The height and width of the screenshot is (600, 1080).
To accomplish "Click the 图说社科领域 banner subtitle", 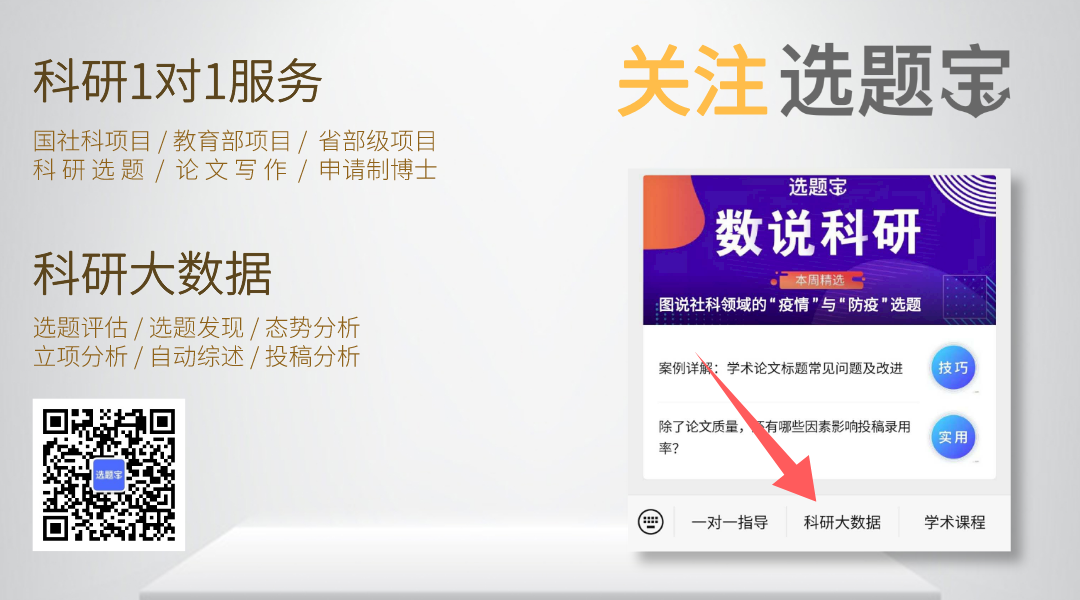I will click(x=790, y=304).
